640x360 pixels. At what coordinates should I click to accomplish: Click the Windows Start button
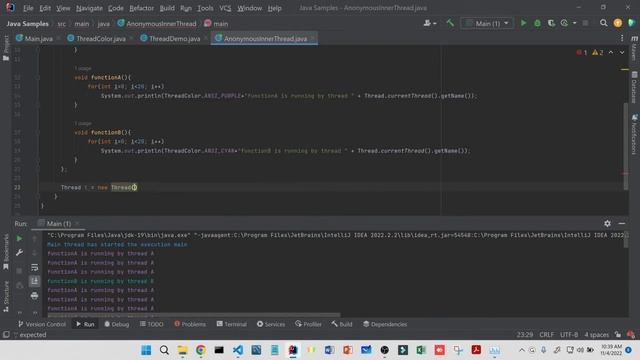146,350
